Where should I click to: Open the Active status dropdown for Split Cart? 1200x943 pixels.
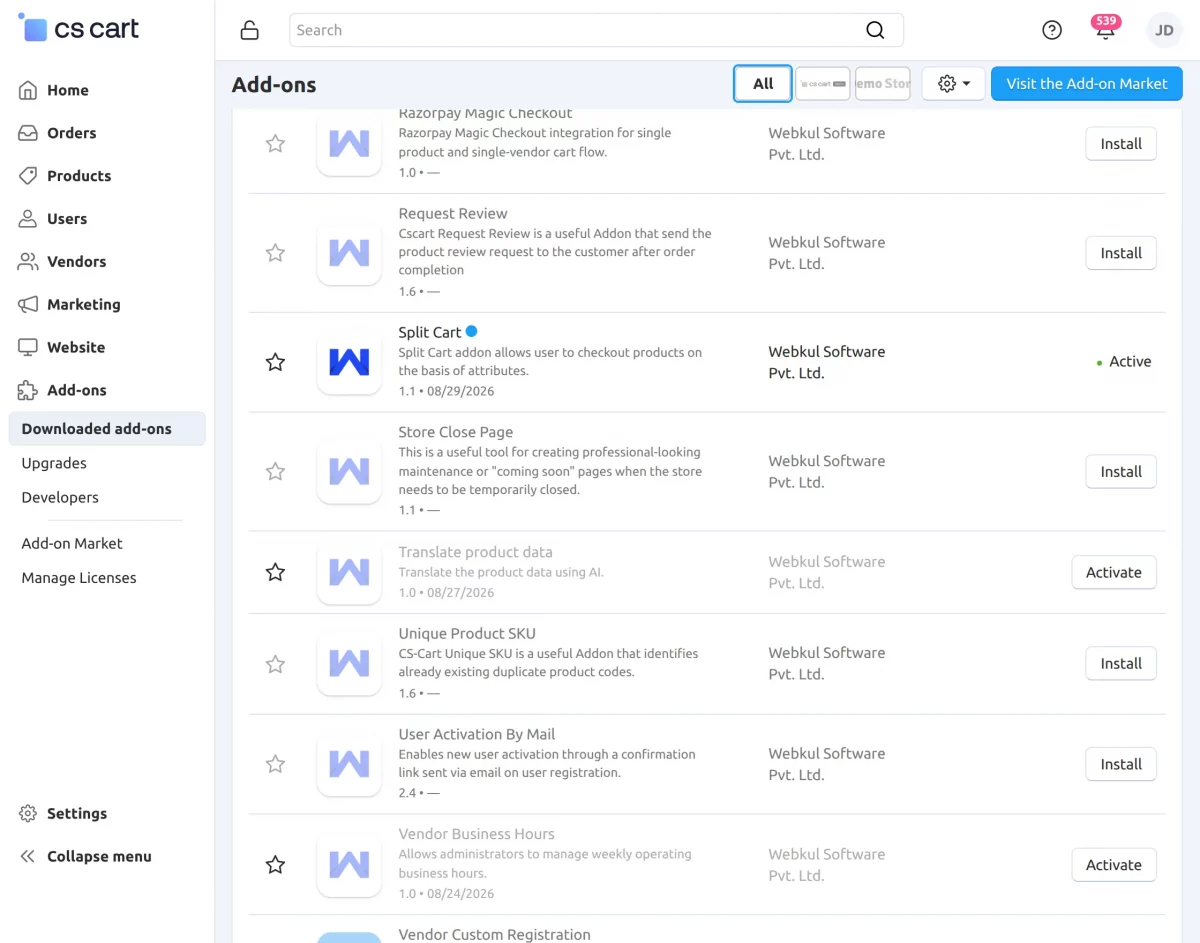tap(1123, 362)
